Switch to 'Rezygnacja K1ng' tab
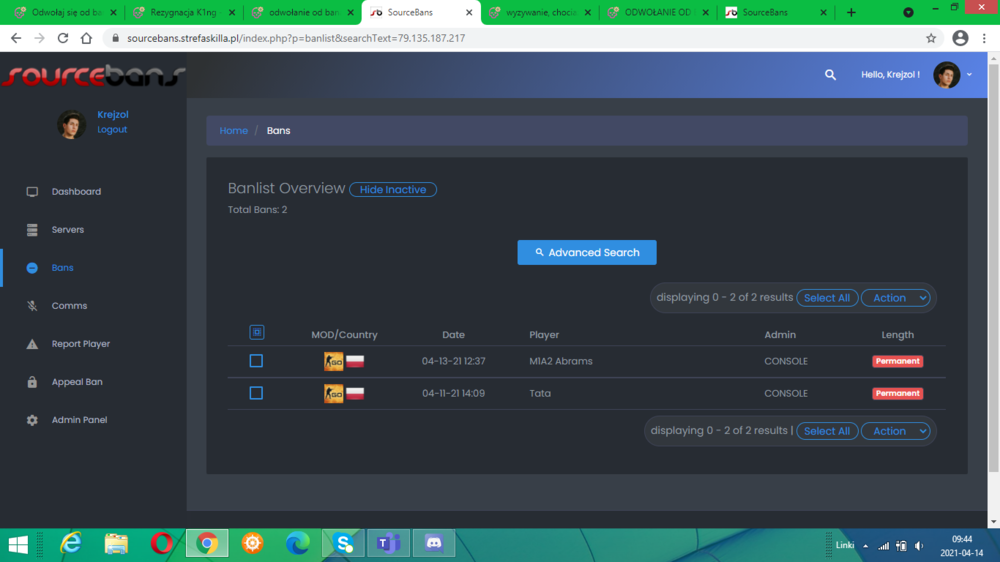The width and height of the screenshot is (1000, 562). click(x=184, y=12)
